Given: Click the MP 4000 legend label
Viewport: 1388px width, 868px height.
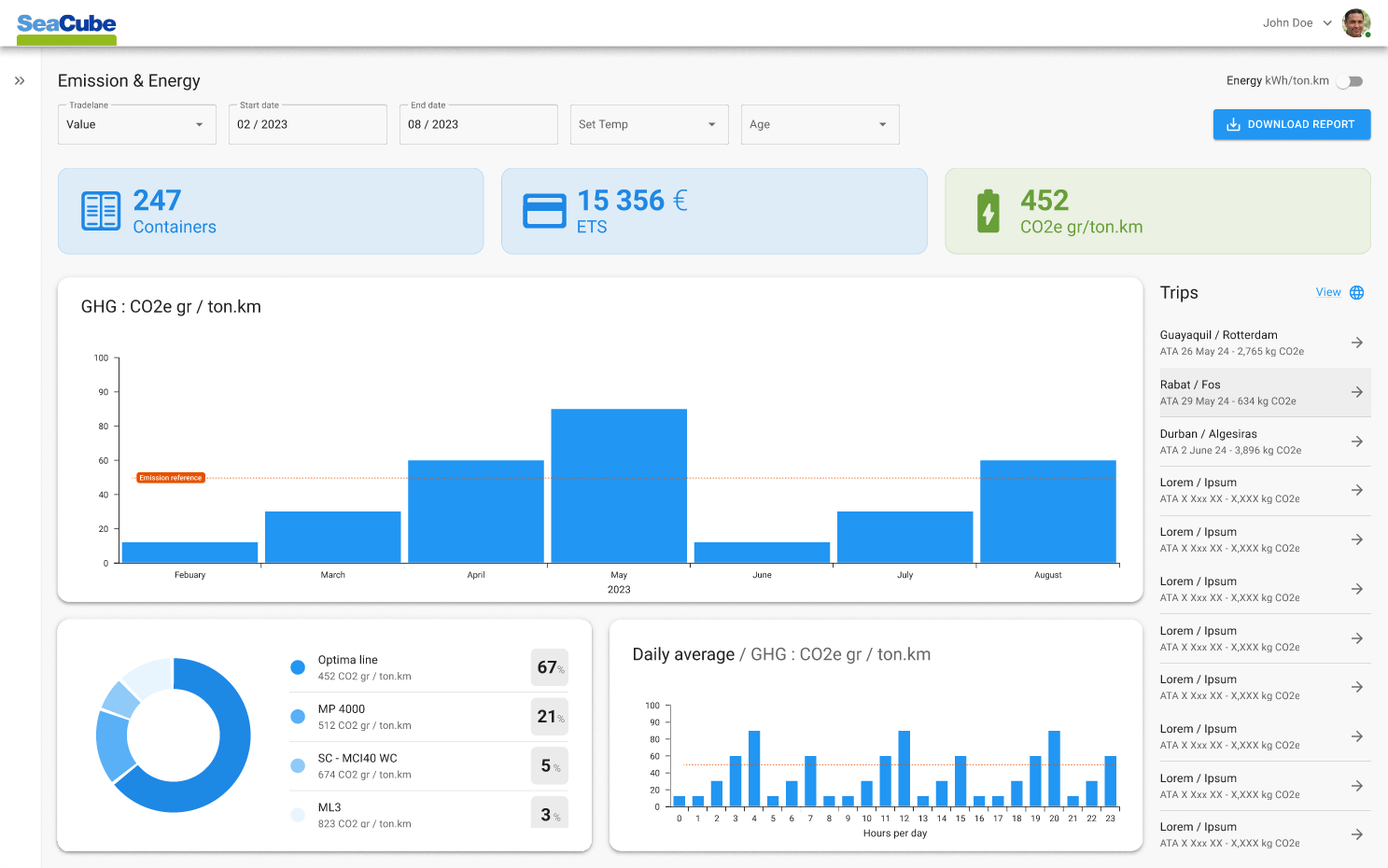Looking at the screenshot, I should click(342, 709).
